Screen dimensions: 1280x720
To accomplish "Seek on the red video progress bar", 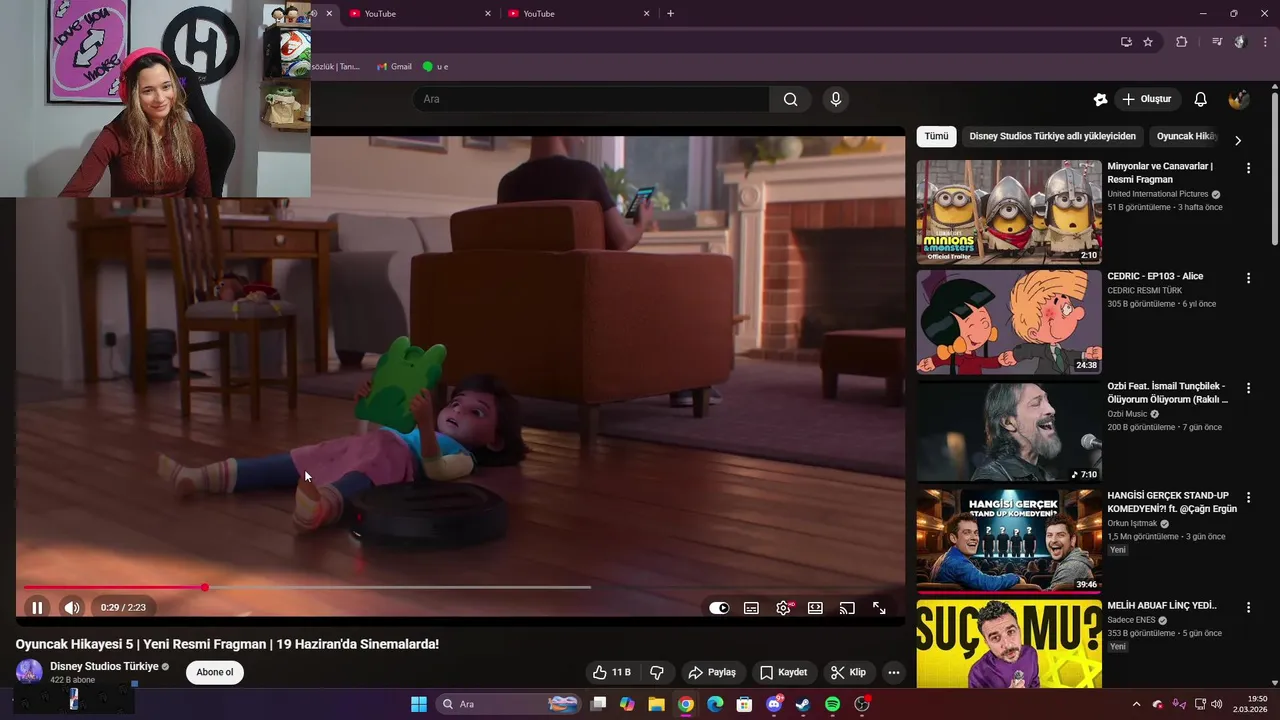I will tap(307, 587).
